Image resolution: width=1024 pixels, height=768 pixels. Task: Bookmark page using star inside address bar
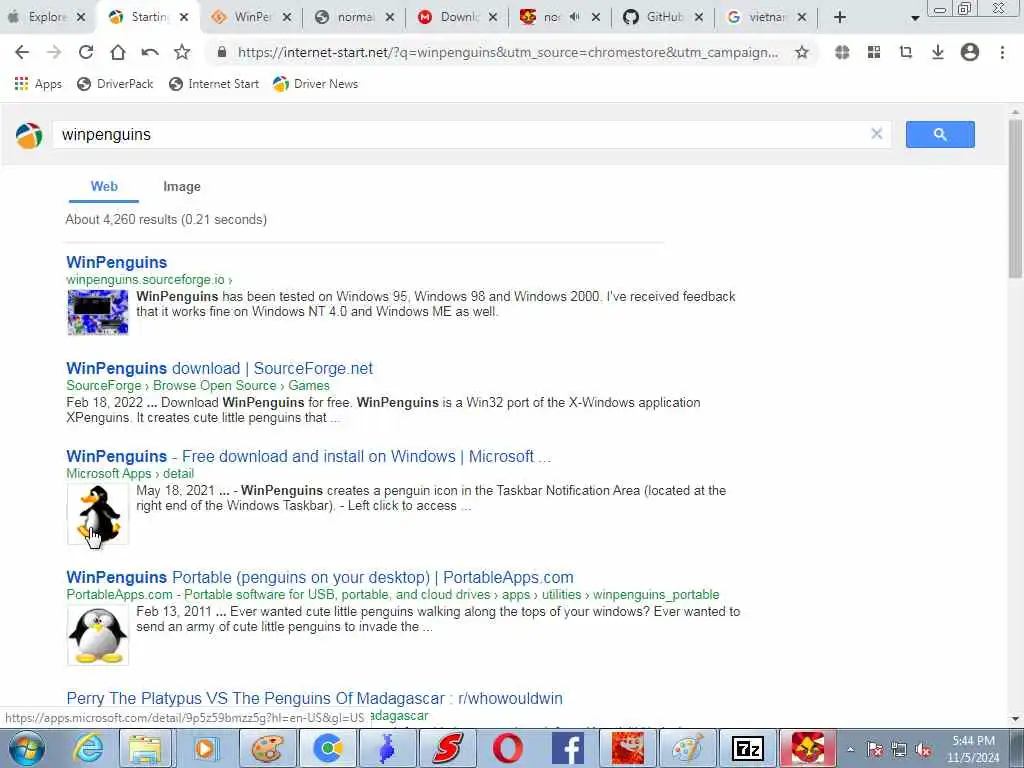pyautogui.click(x=801, y=52)
